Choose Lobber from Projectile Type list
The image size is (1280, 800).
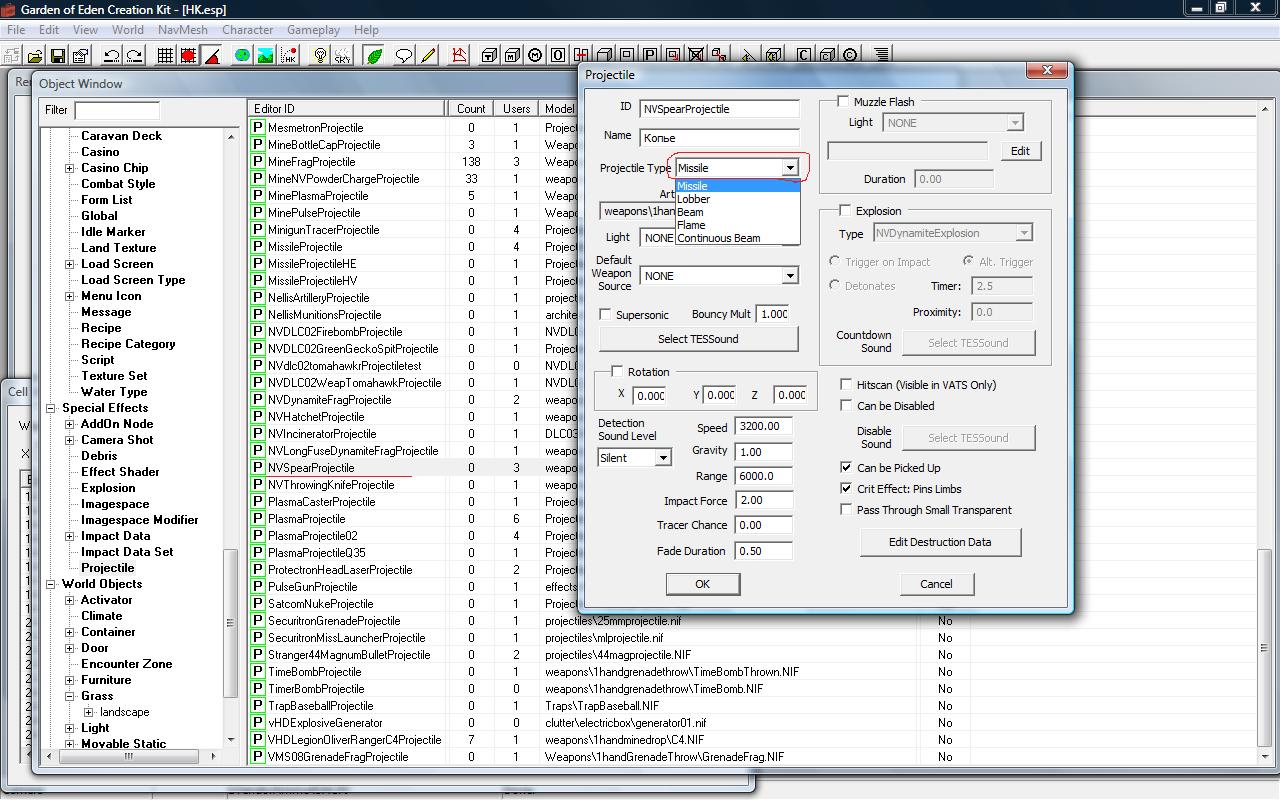point(694,199)
